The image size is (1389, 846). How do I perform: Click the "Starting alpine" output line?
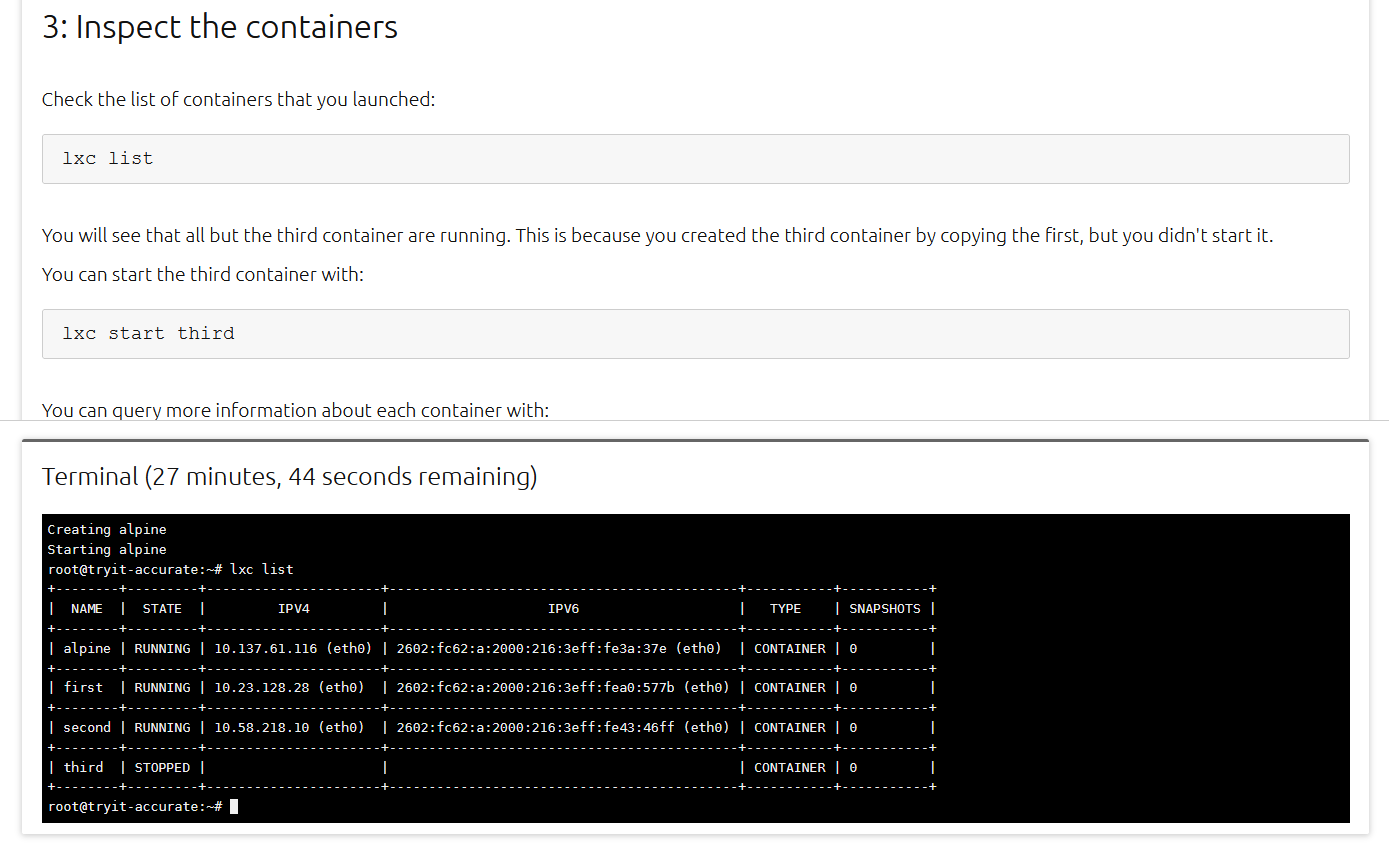click(107, 550)
